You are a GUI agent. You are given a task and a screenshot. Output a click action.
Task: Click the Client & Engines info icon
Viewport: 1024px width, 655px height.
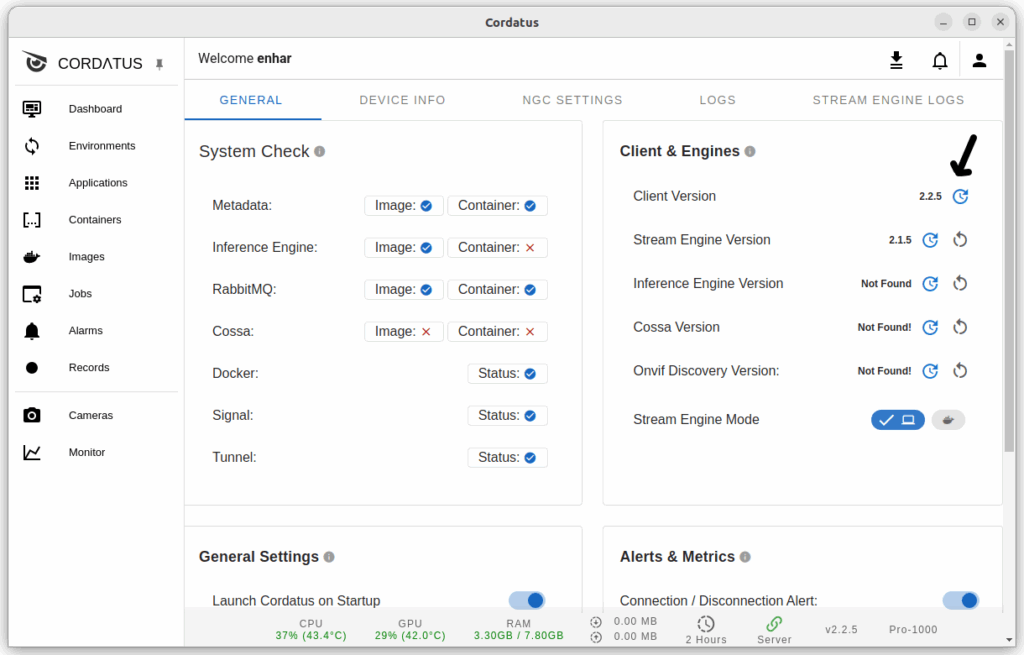[x=750, y=152]
